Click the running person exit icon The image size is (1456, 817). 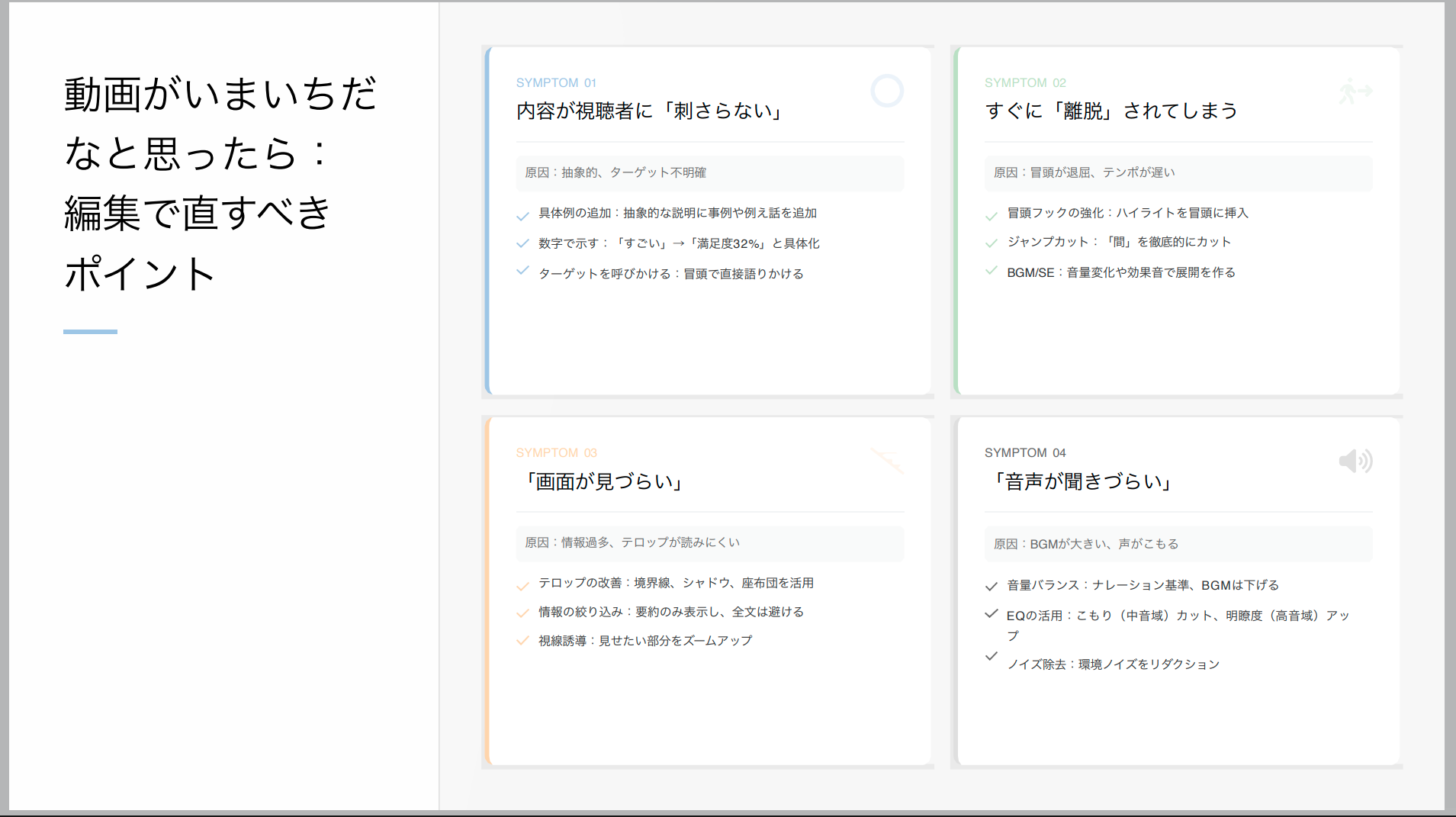(x=1355, y=92)
